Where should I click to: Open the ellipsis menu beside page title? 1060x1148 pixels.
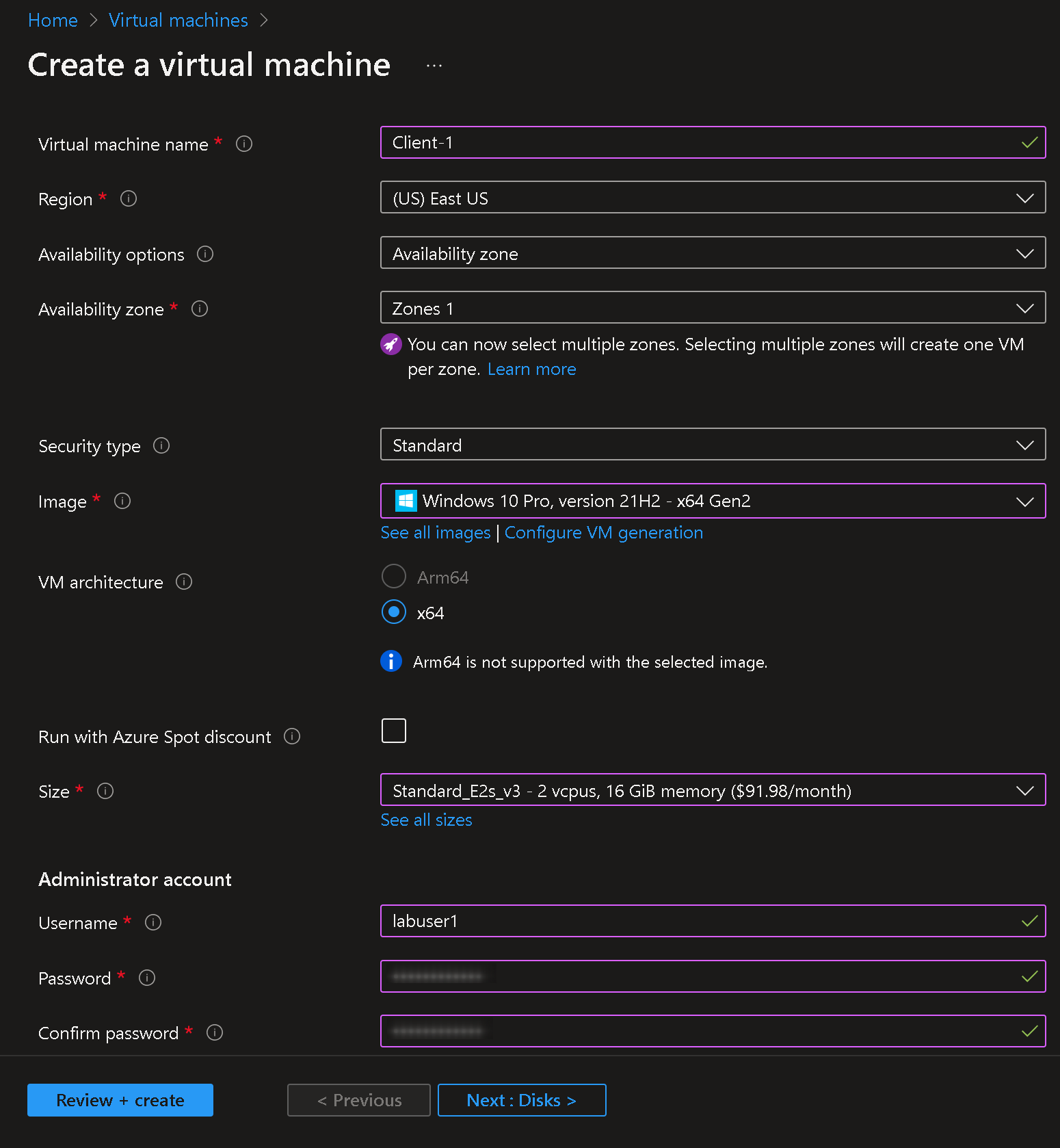[434, 66]
